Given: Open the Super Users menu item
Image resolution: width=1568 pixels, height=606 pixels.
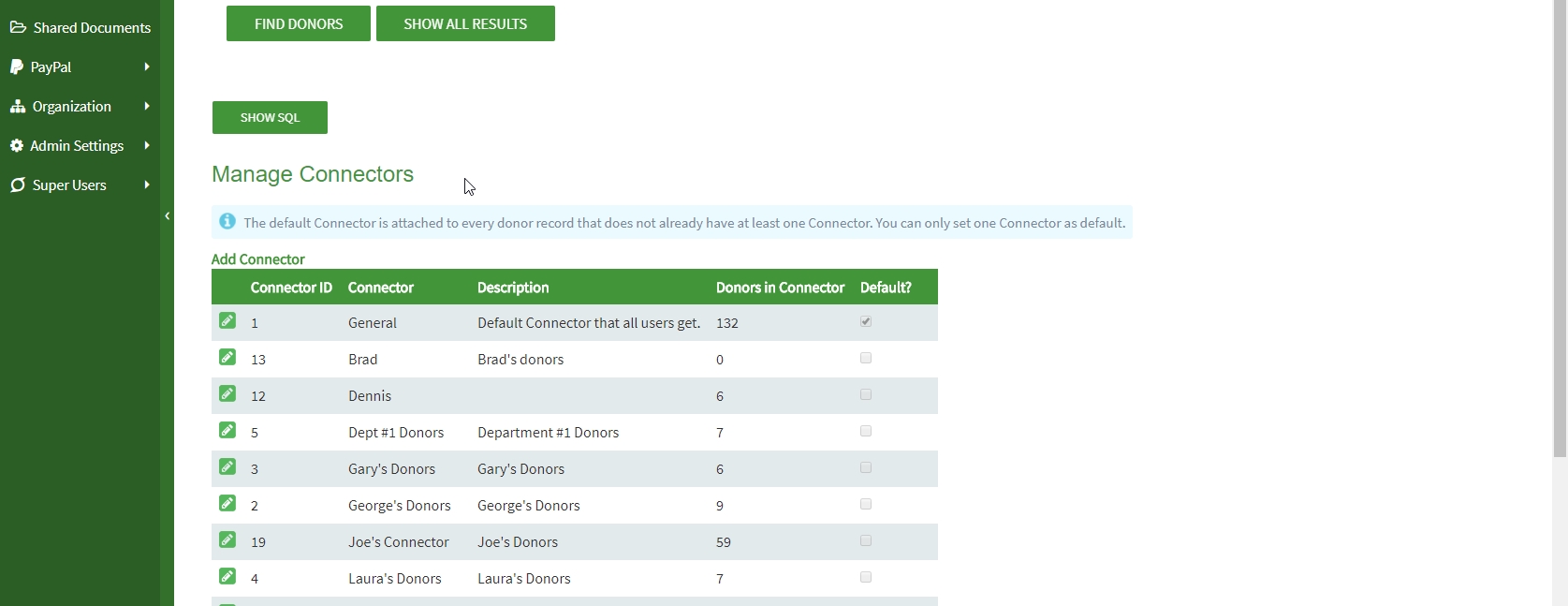Looking at the screenshot, I should pyautogui.click(x=81, y=185).
